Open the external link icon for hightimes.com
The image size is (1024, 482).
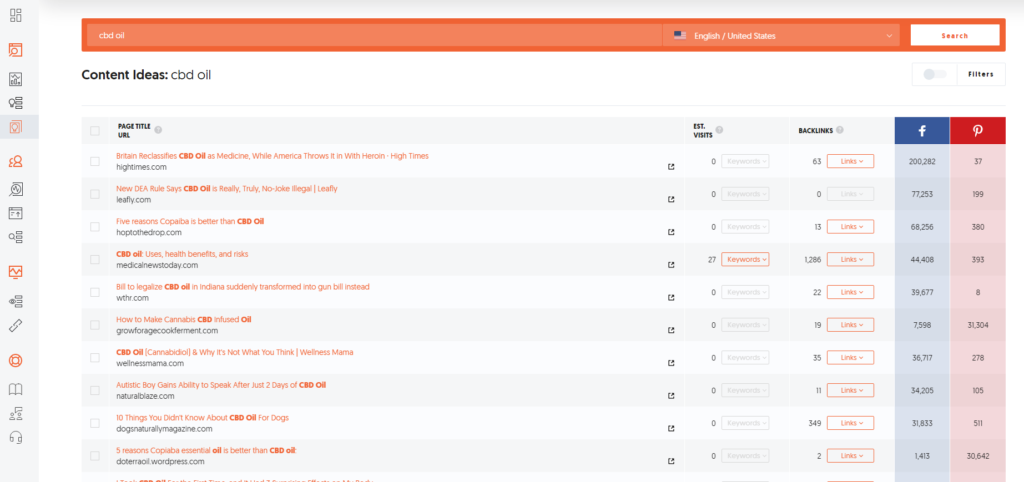pyautogui.click(x=671, y=167)
